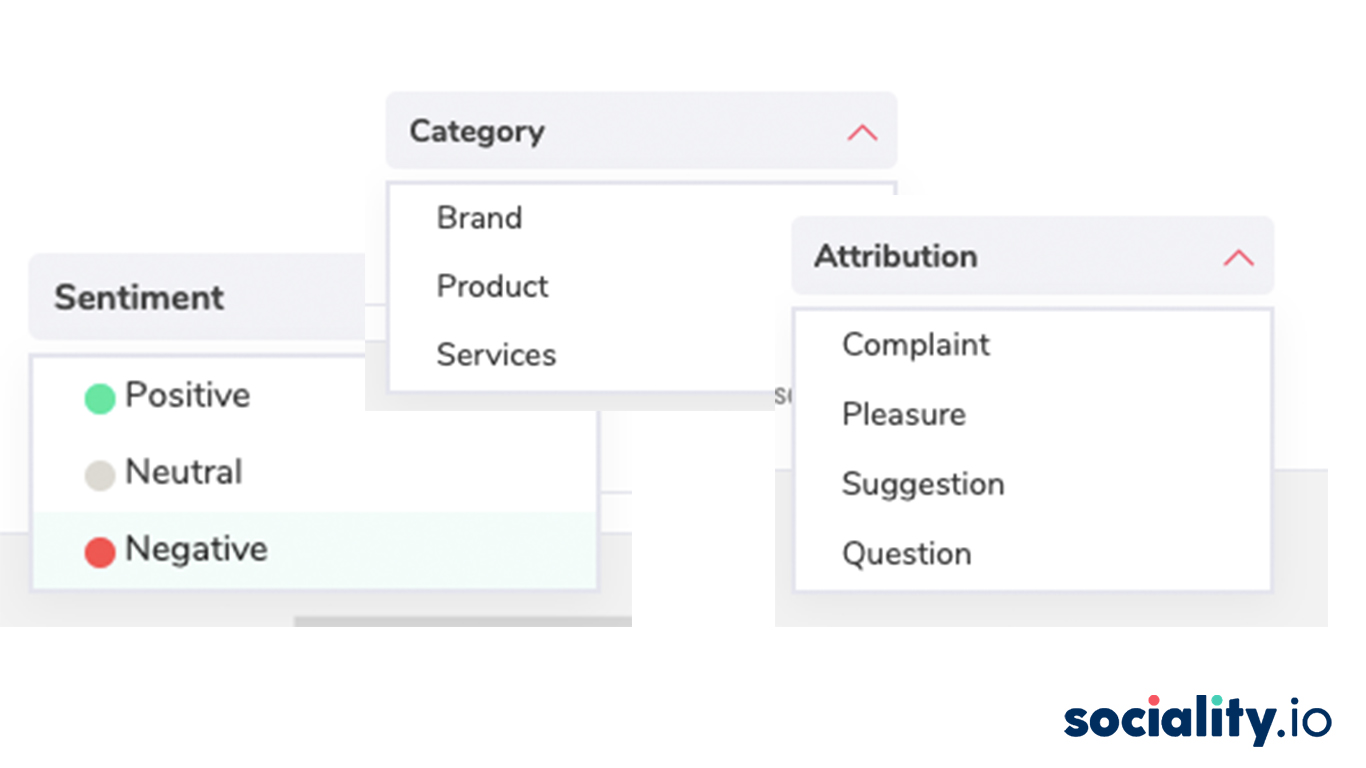Select Positive sentiment option

tap(188, 396)
